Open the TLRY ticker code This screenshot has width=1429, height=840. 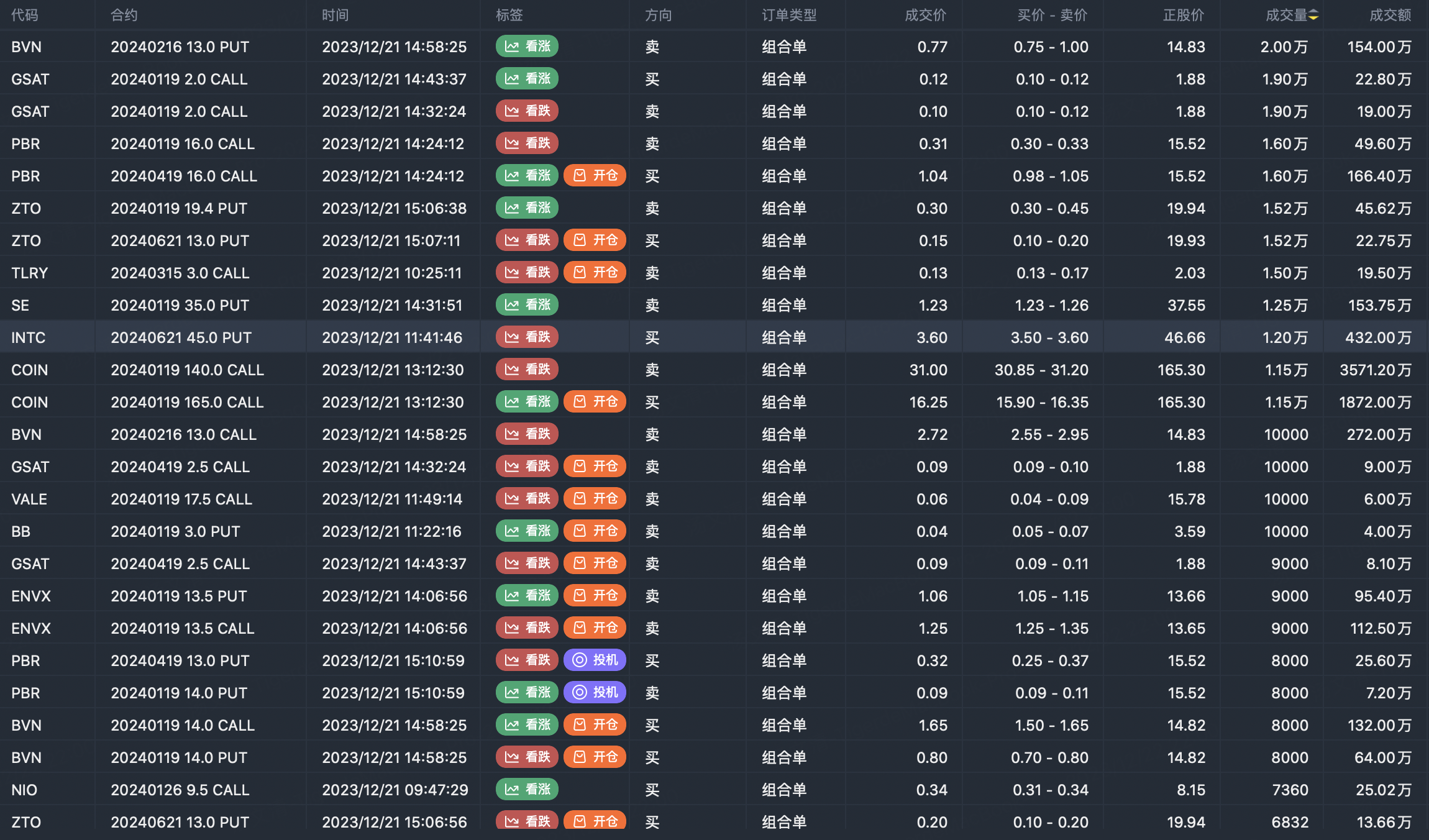(29, 273)
